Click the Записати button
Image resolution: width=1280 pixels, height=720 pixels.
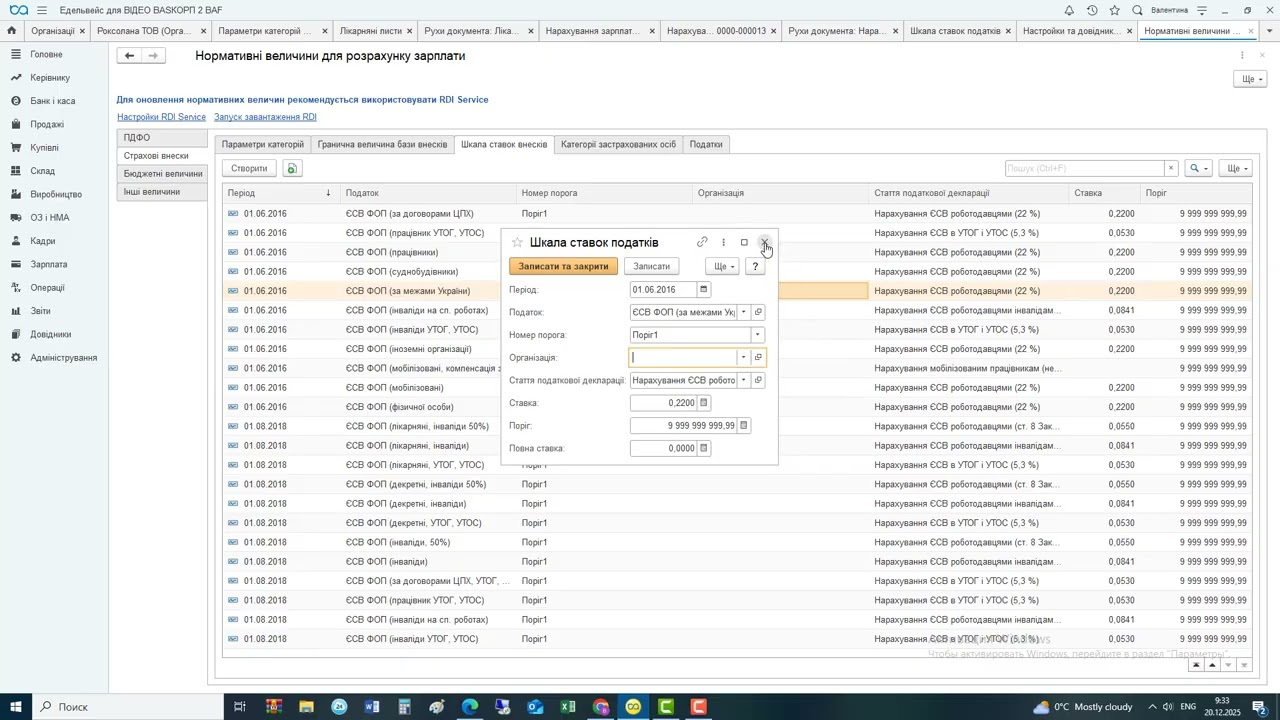click(652, 266)
